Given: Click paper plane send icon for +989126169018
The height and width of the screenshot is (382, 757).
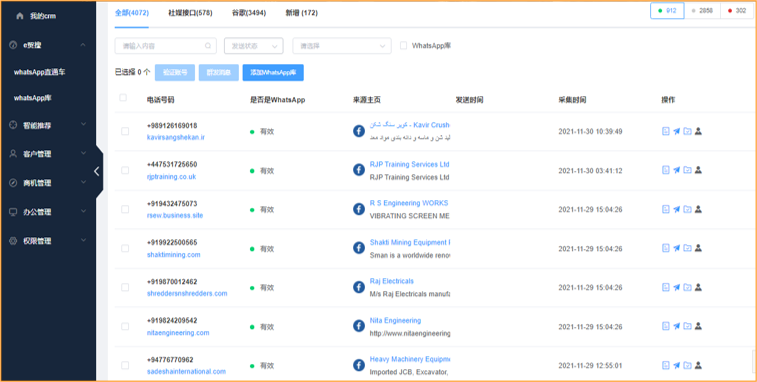Looking at the screenshot, I should [x=676, y=131].
